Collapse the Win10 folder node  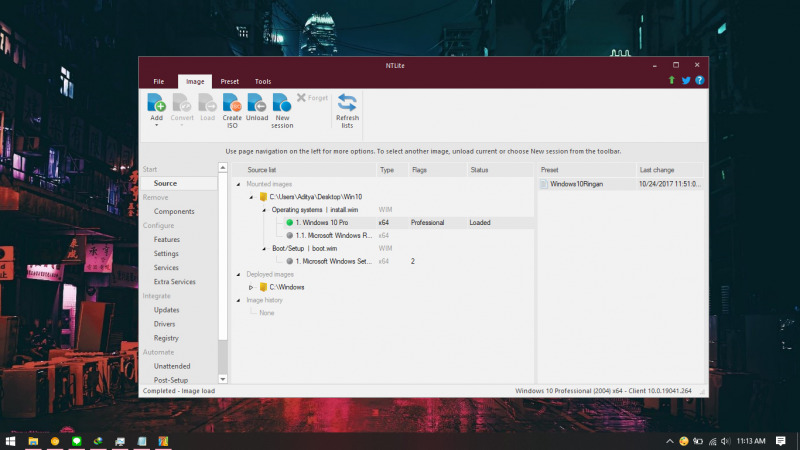coord(251,197)
